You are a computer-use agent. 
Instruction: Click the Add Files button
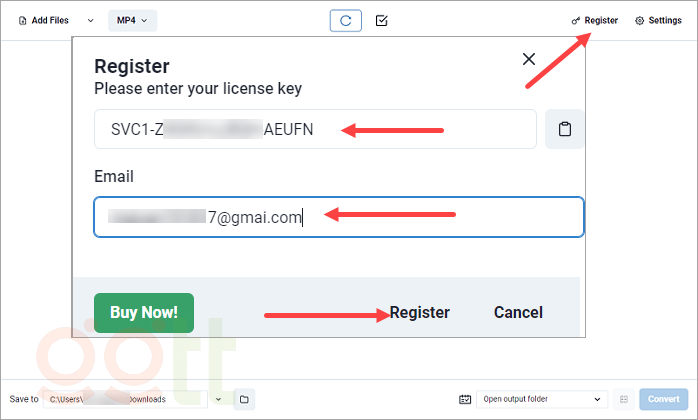(x=43, y=20)
